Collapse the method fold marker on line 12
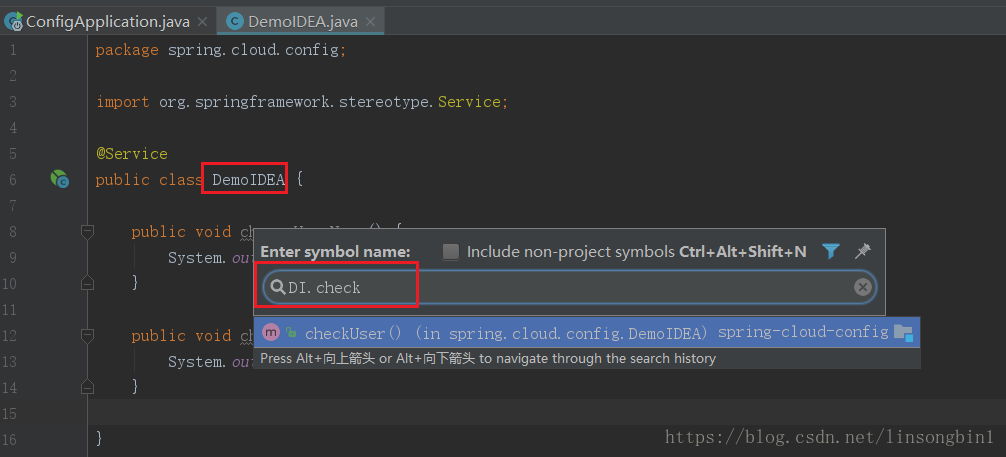1006x457 pixels. 87,334
